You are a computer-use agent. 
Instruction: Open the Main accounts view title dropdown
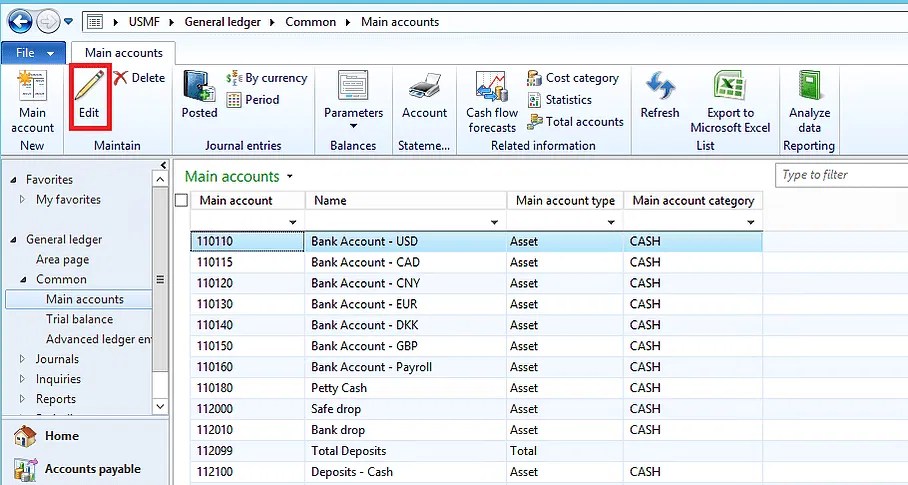coord(290,177)
